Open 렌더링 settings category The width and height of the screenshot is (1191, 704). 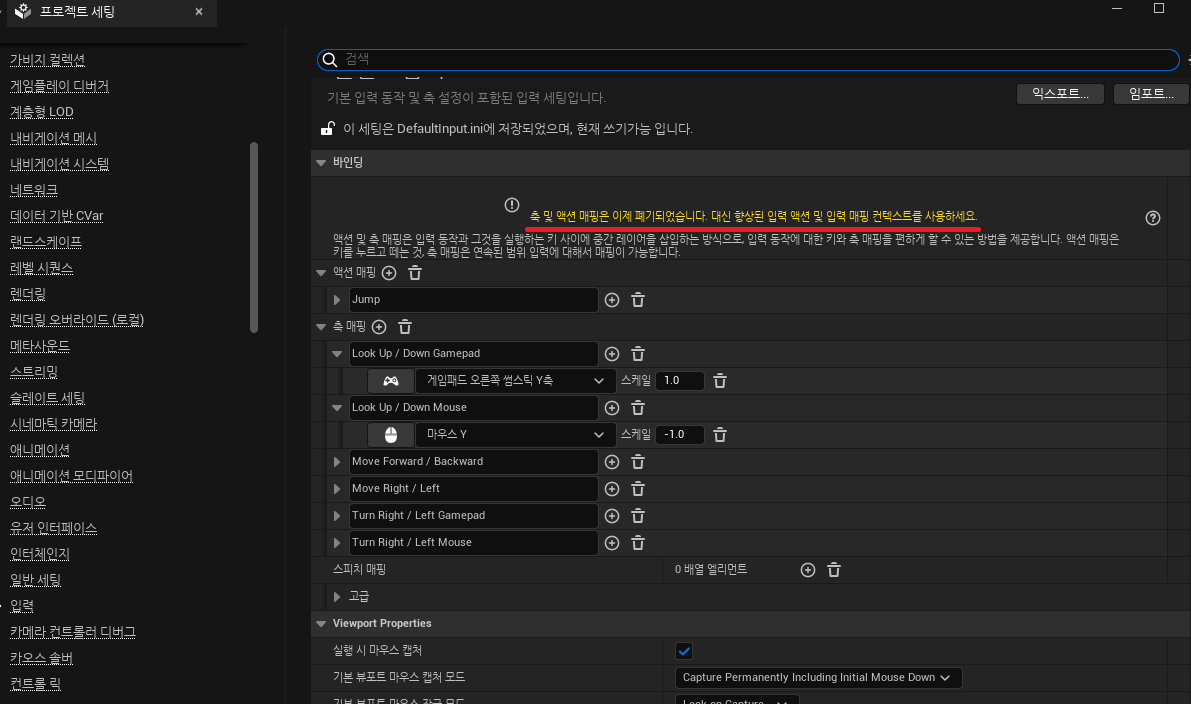[27, 294]
